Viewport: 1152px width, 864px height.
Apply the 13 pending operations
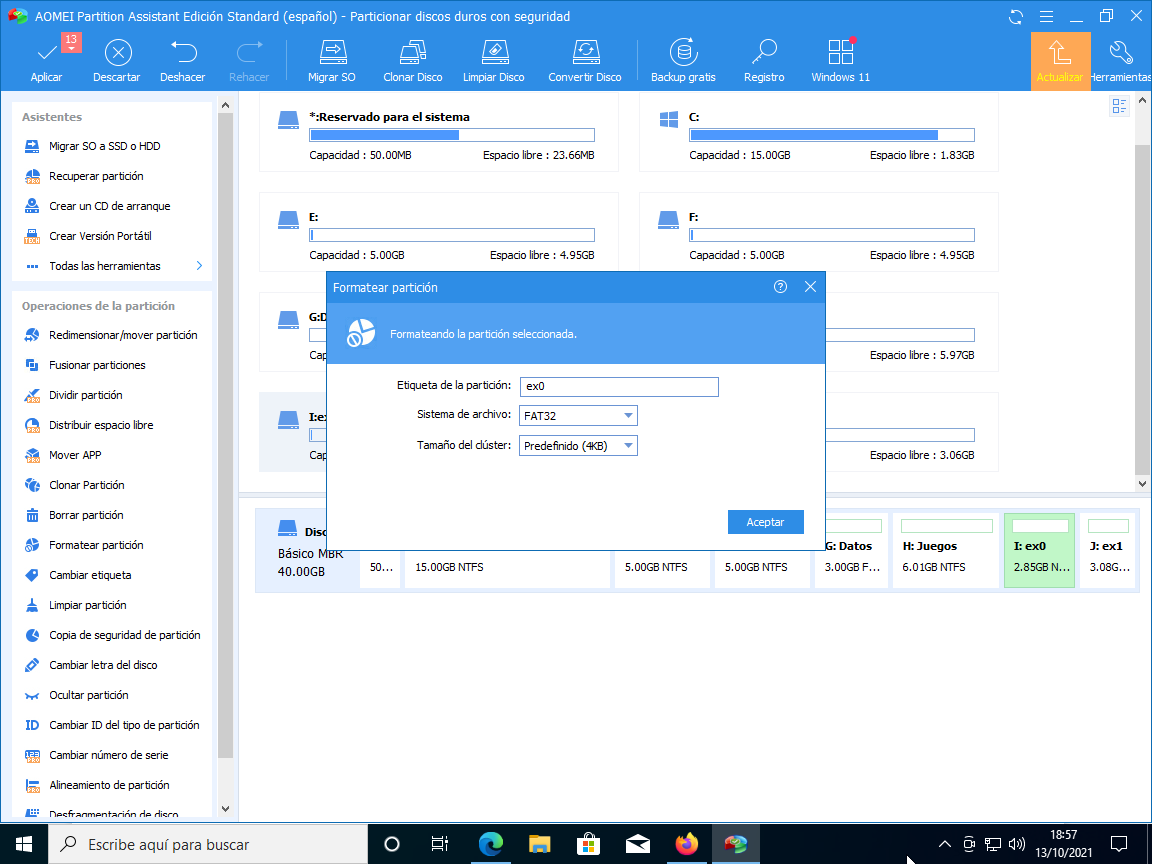(47, 61)
